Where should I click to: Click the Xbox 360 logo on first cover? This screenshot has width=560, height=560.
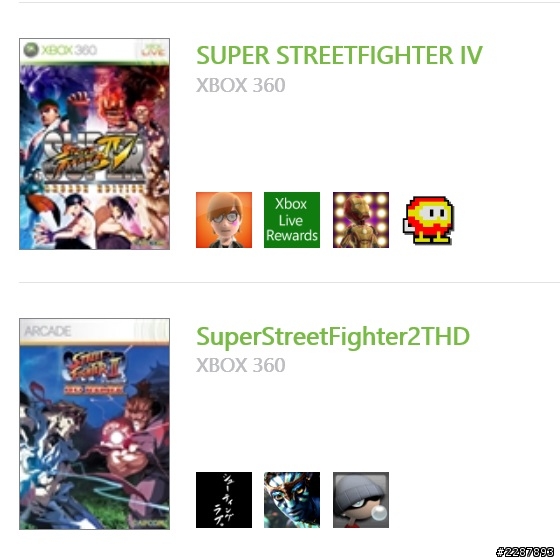(x=60, y=50)
